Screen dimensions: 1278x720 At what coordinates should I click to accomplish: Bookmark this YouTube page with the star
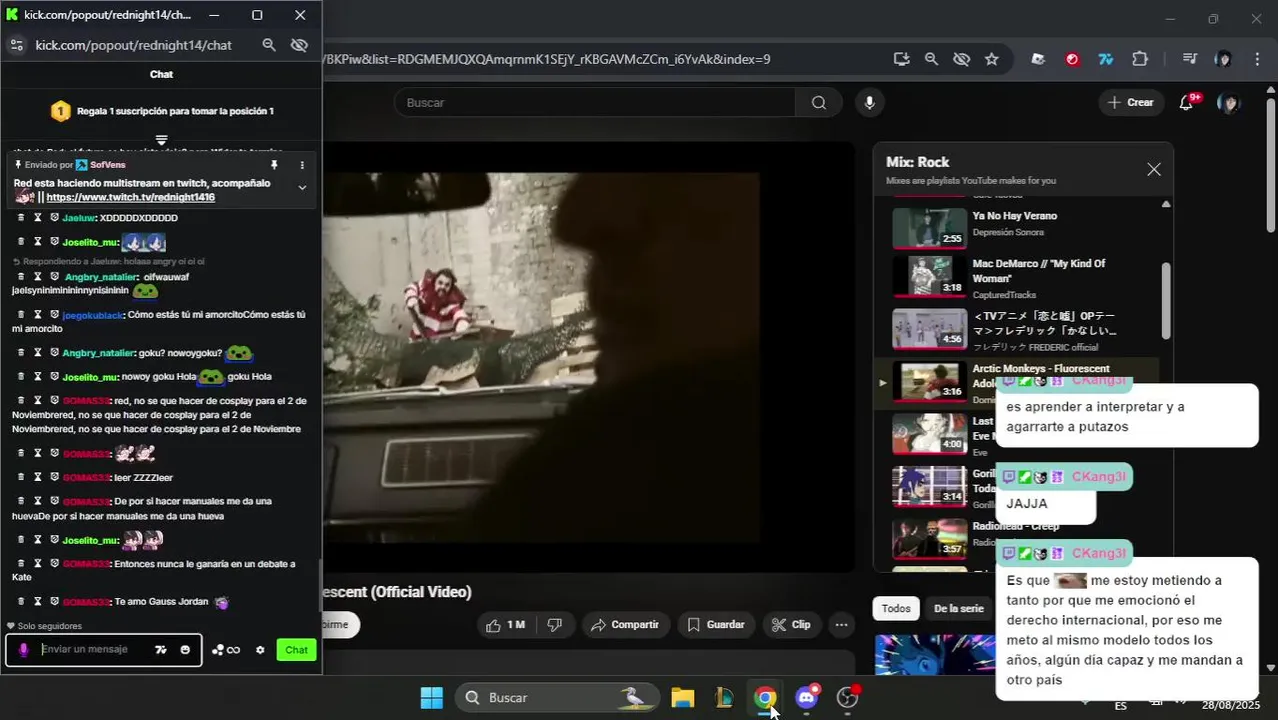point(992,59)
